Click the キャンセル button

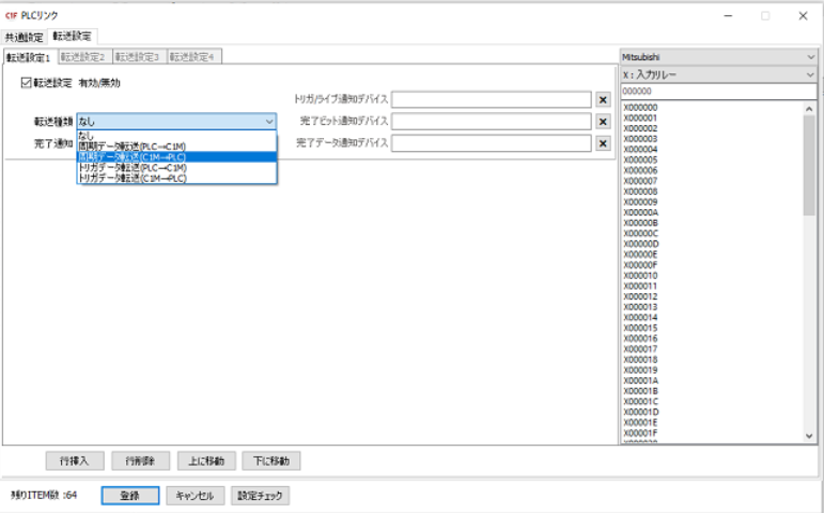tap(194, 495)
